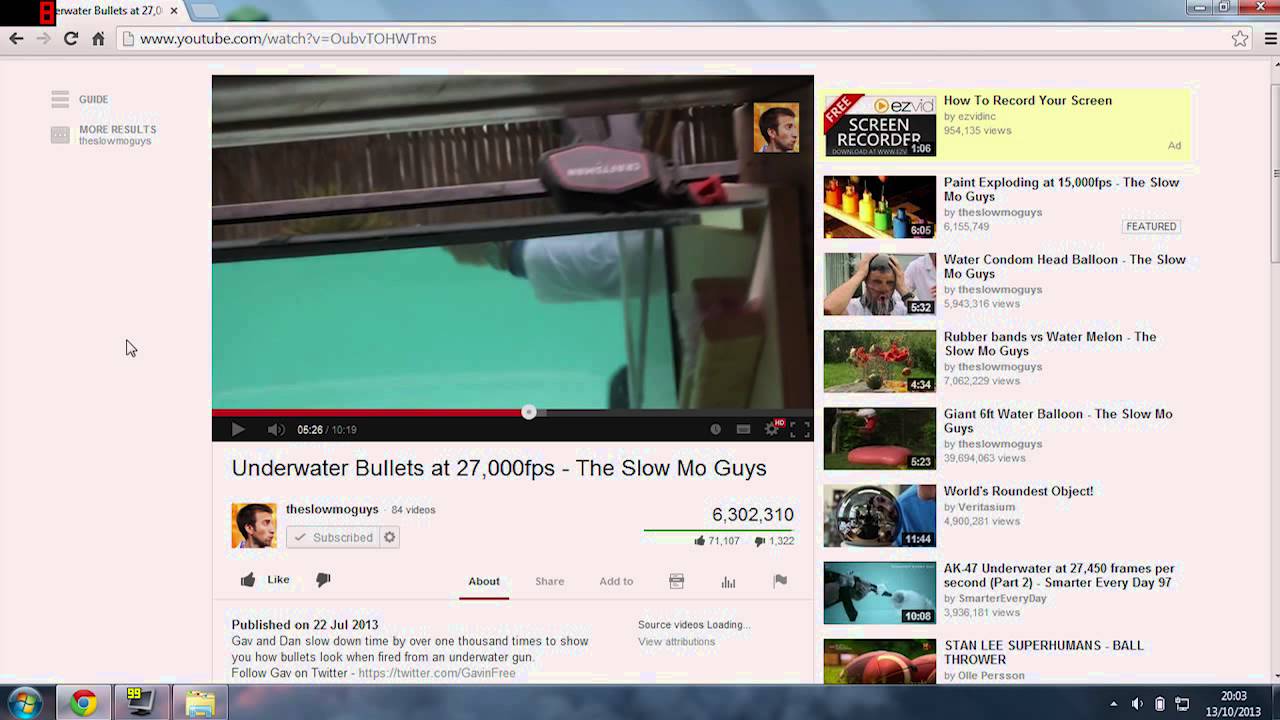Open theslowmoguys channel name link
Viewport: 1280px width, 720px height.
tap(332, 509)
